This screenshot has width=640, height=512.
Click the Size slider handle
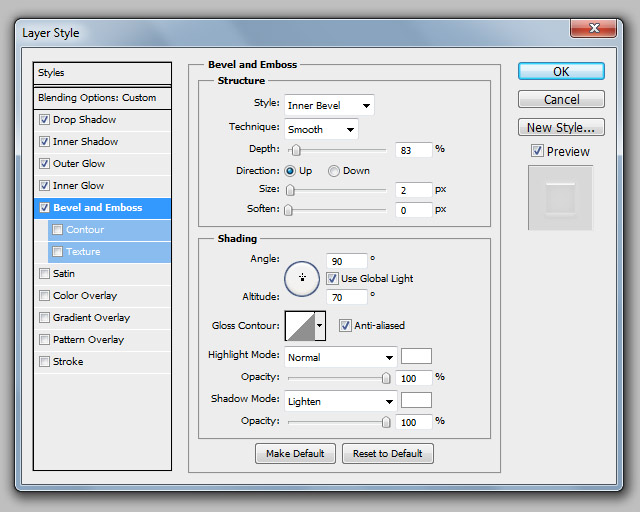290,190
